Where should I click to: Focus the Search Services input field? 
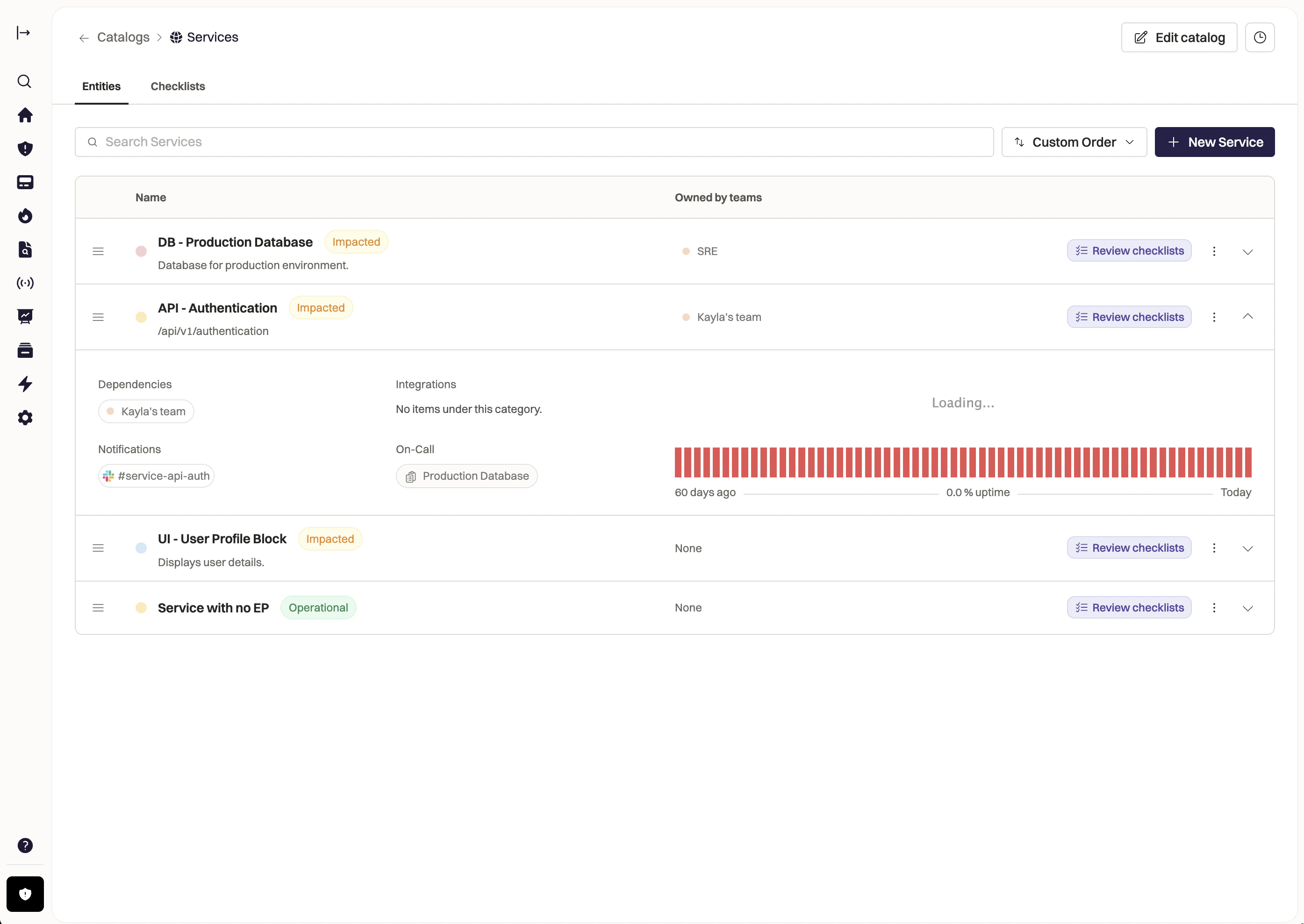[x=534, y=142]
